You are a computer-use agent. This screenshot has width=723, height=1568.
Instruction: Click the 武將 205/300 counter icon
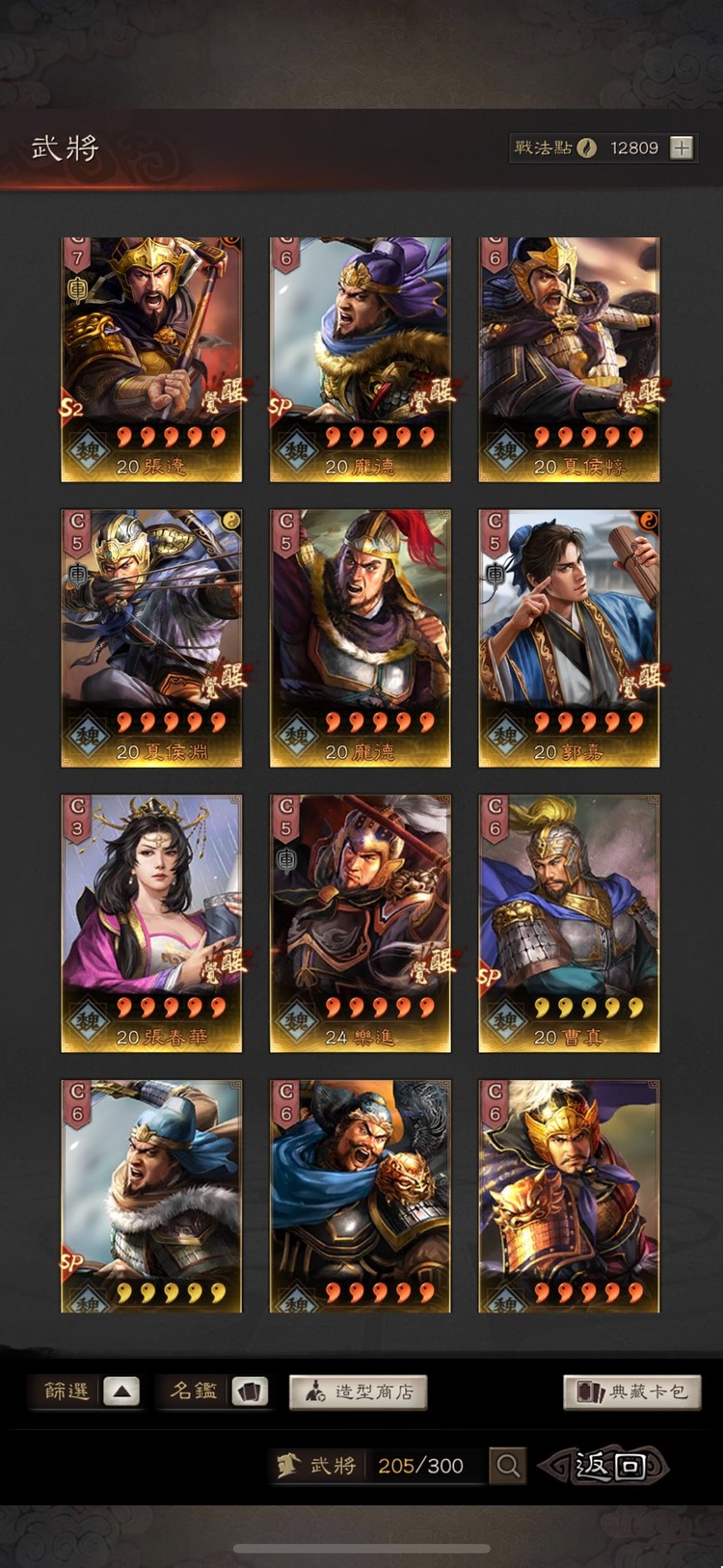287,1466
